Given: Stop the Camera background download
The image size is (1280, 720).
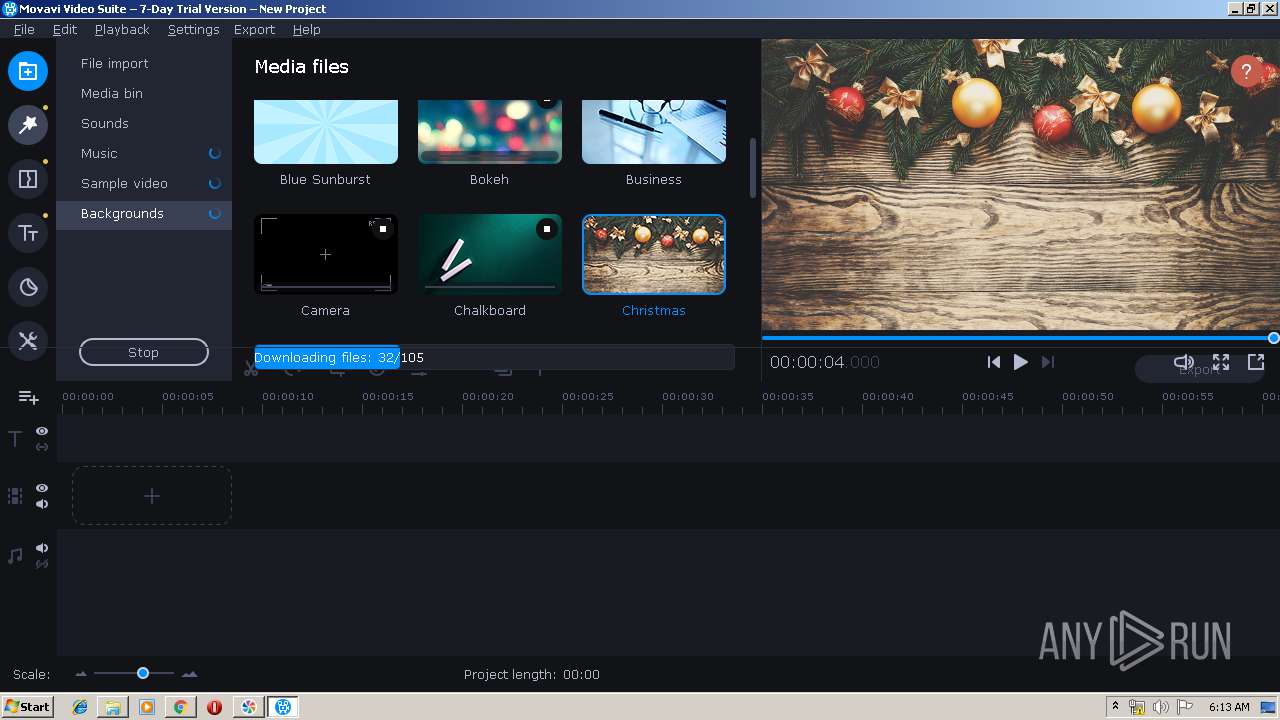Looking at the screenshot, I should coord(382,229).
